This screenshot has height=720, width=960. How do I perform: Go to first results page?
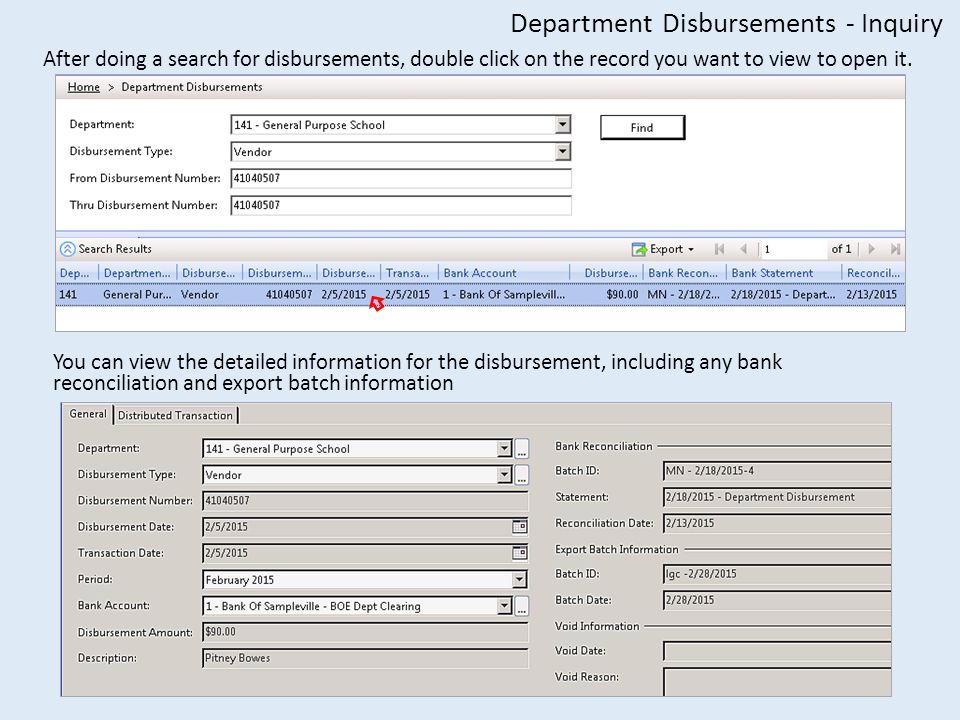point(719,249)
